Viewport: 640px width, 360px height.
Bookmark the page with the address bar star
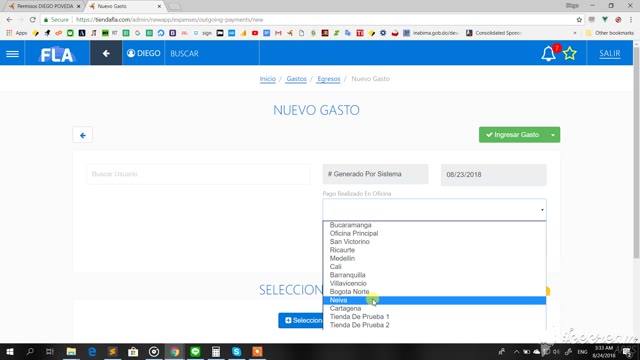pos(579,20)
